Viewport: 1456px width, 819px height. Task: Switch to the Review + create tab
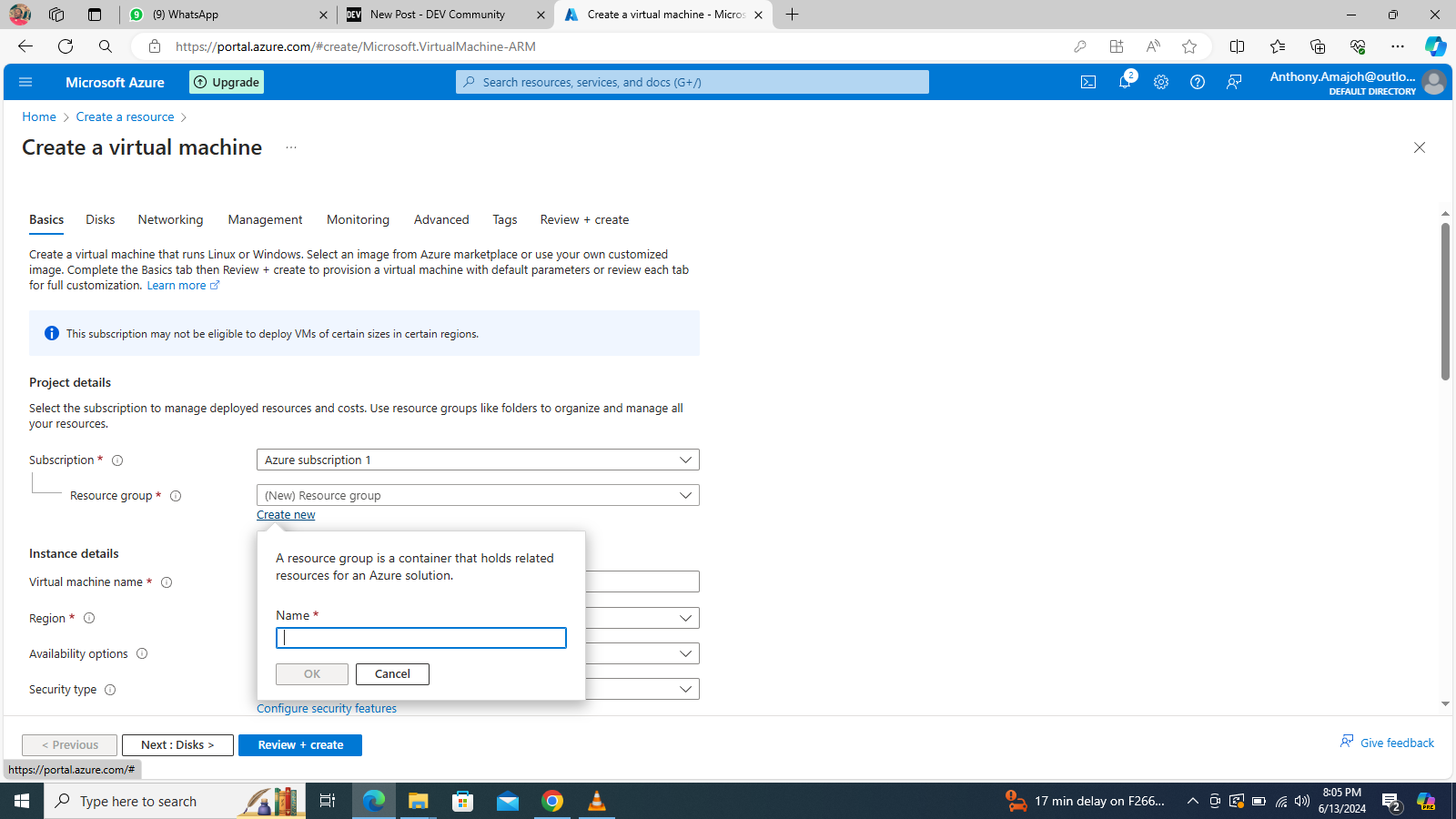coord(584,220)
